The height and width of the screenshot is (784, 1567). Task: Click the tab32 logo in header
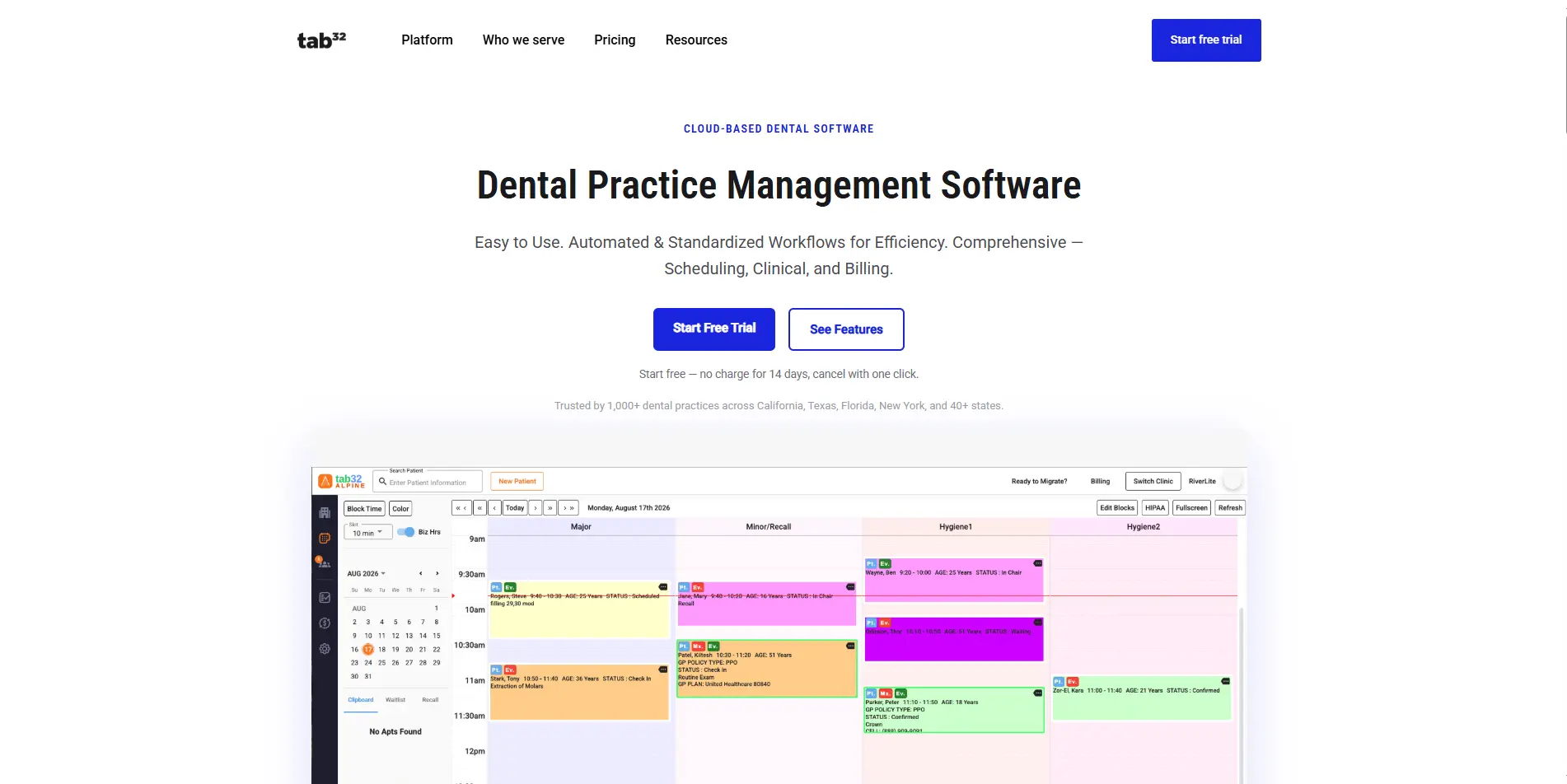coord(321,40)
